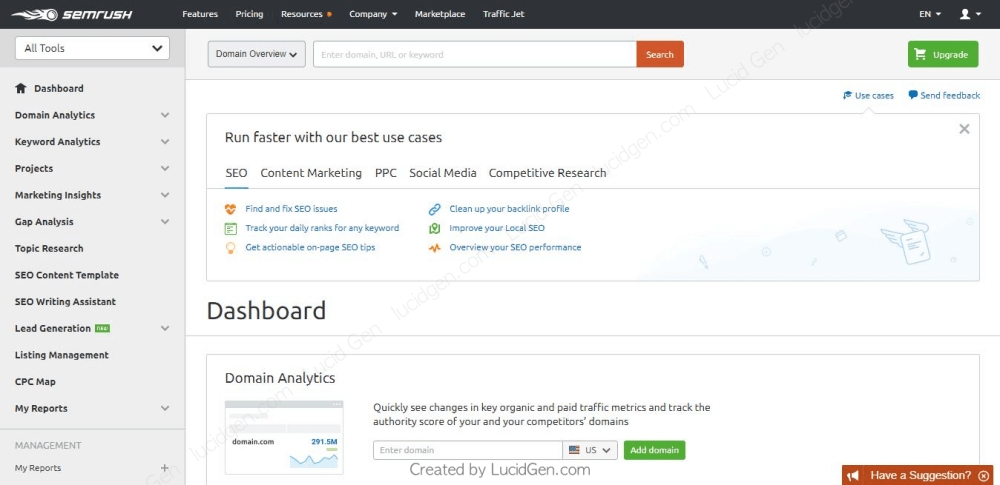The image size is (1000, 485).
Task: Open the Find and fix SEO issues link
Action: 291,209
